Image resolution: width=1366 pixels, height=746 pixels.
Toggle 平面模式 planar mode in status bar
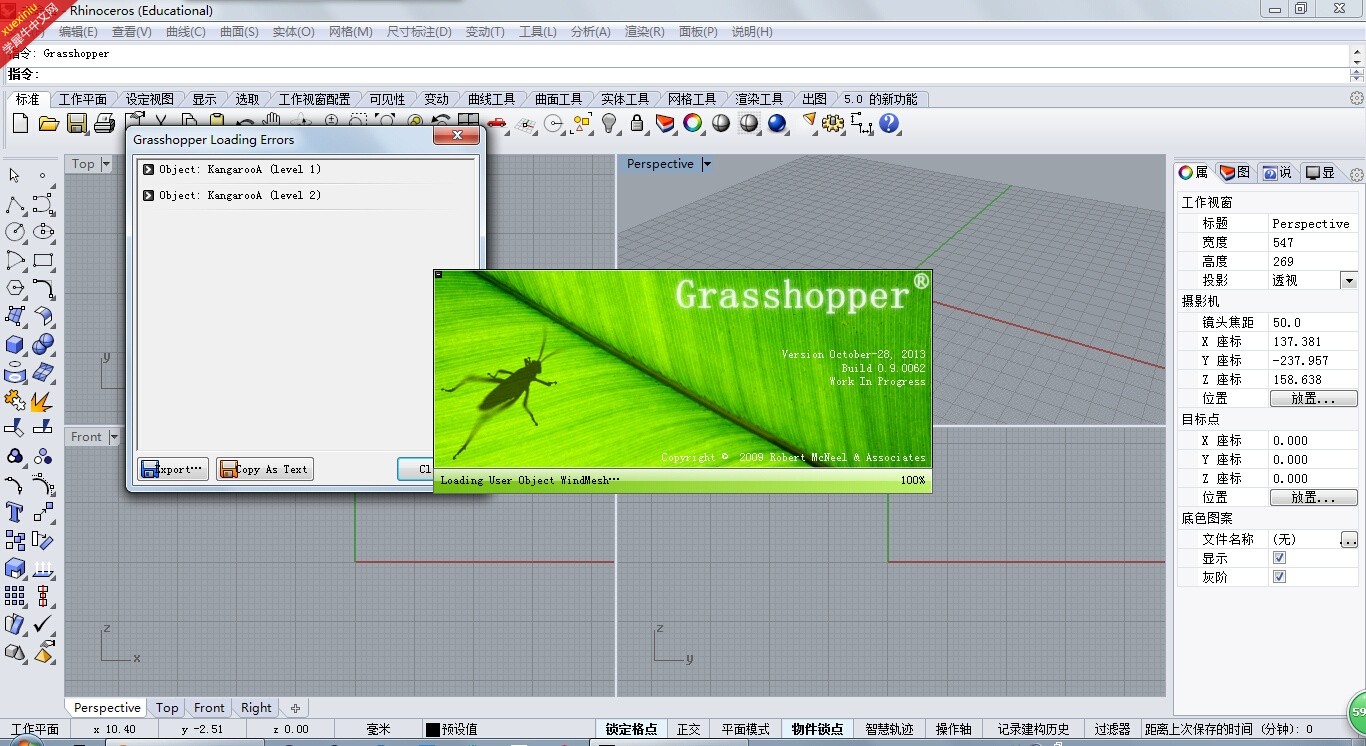746,729
